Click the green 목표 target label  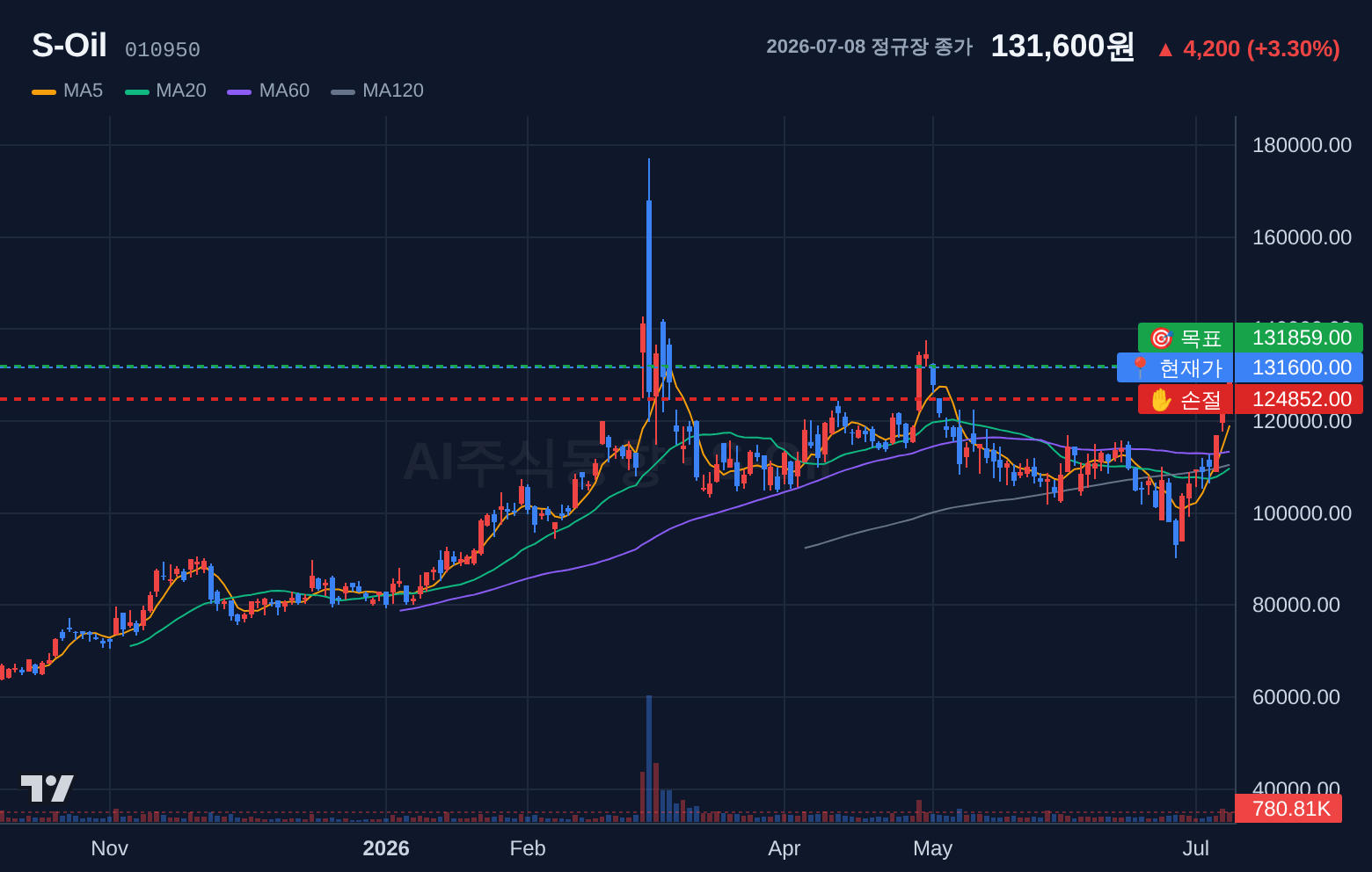point(1186,338)
